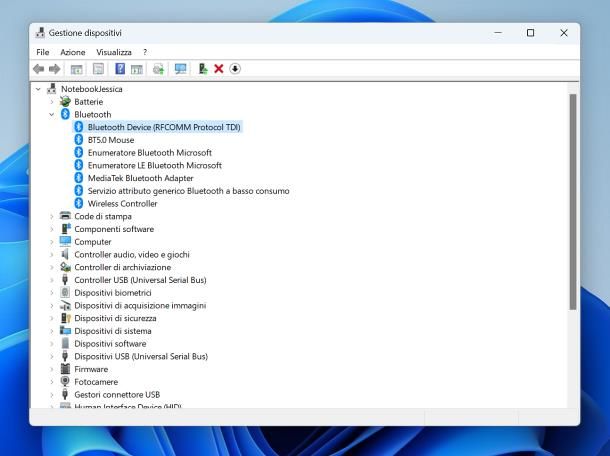Click the Bluetooth icon beside Wireless Controller
Viewport: 610px width, 456px height.
click(x=79, y=203)
